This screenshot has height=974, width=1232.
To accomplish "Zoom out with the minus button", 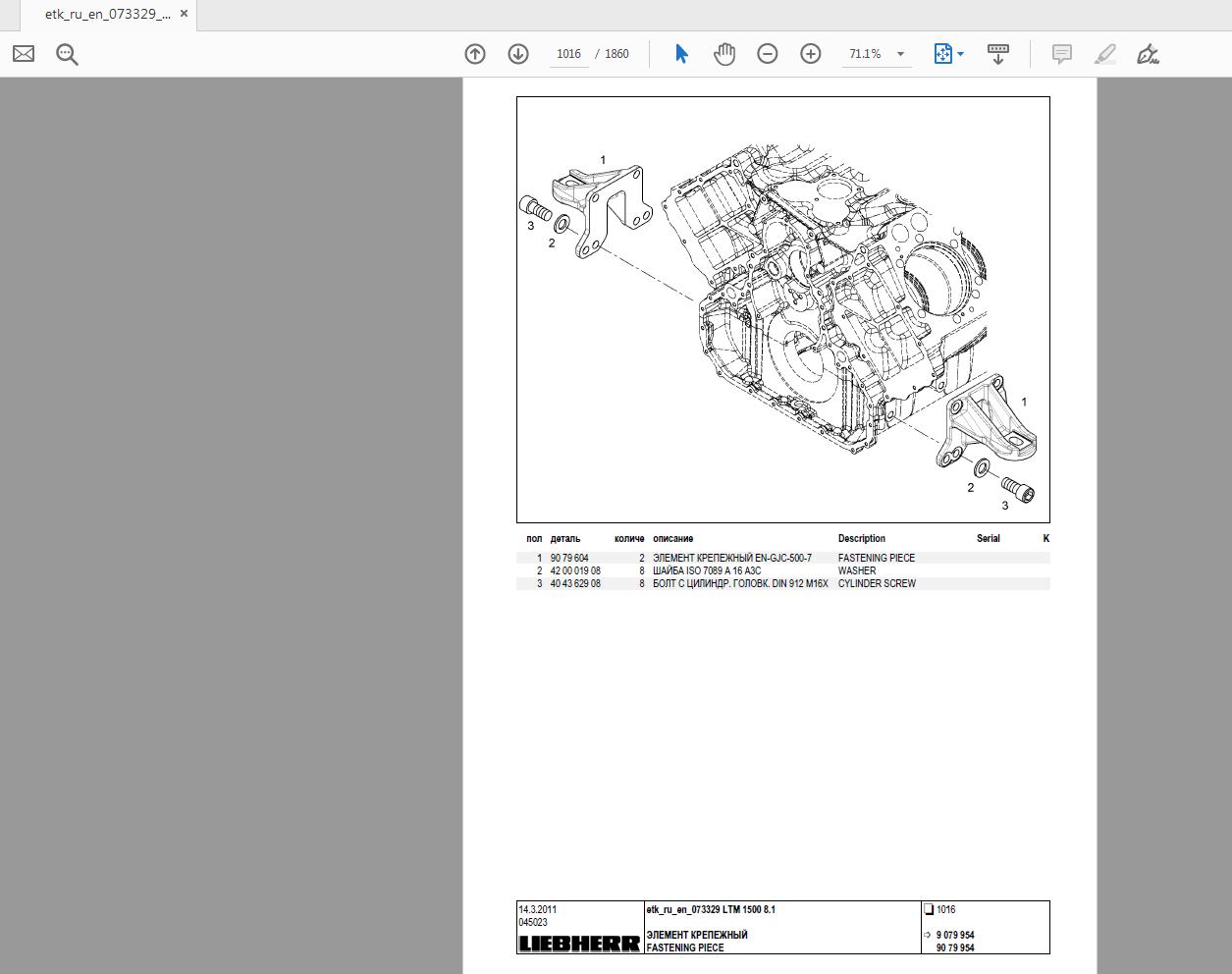I will (x=768, y=54).
